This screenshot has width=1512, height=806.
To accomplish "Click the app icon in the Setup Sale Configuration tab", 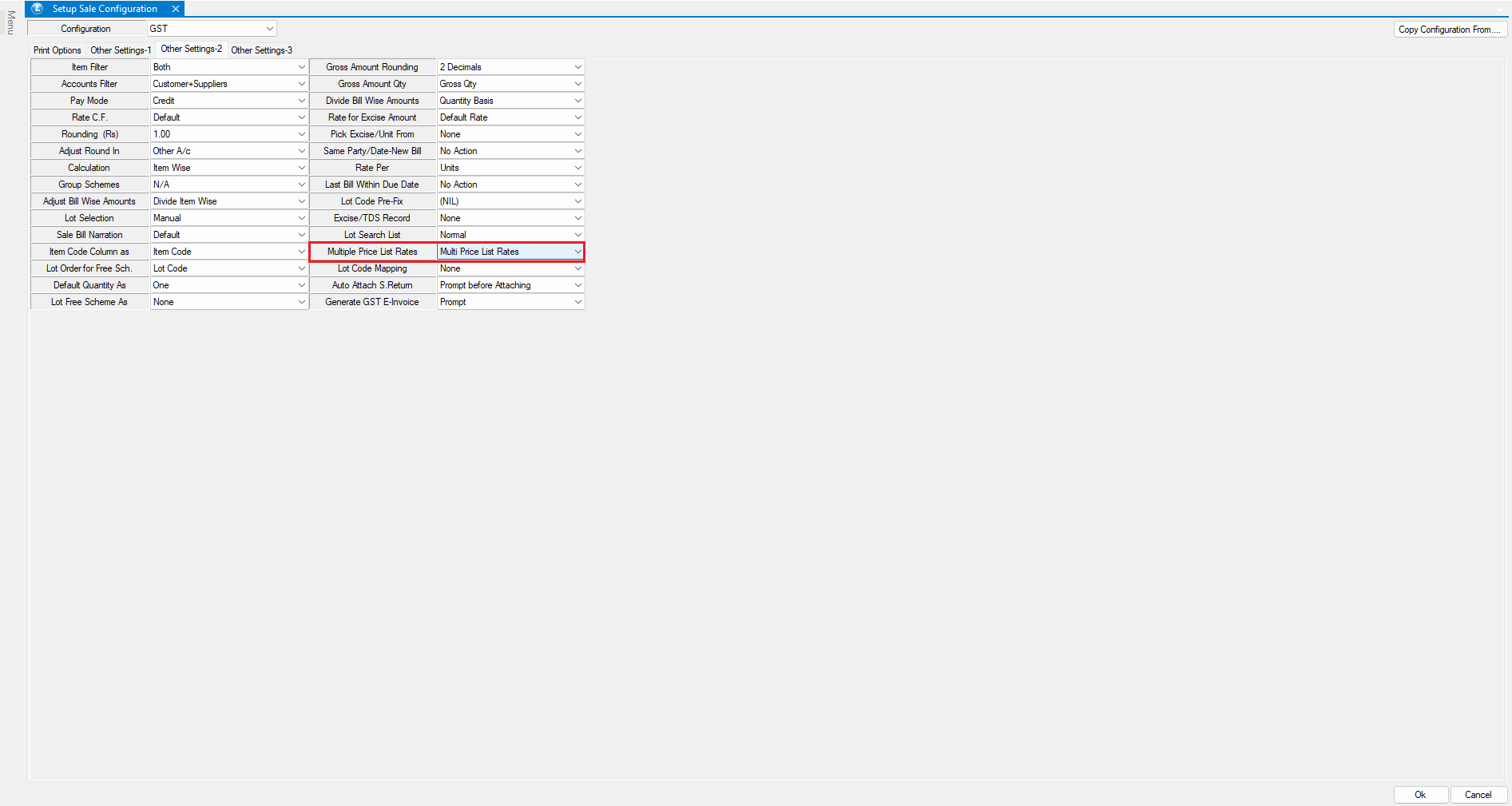I will coord(38,9).
